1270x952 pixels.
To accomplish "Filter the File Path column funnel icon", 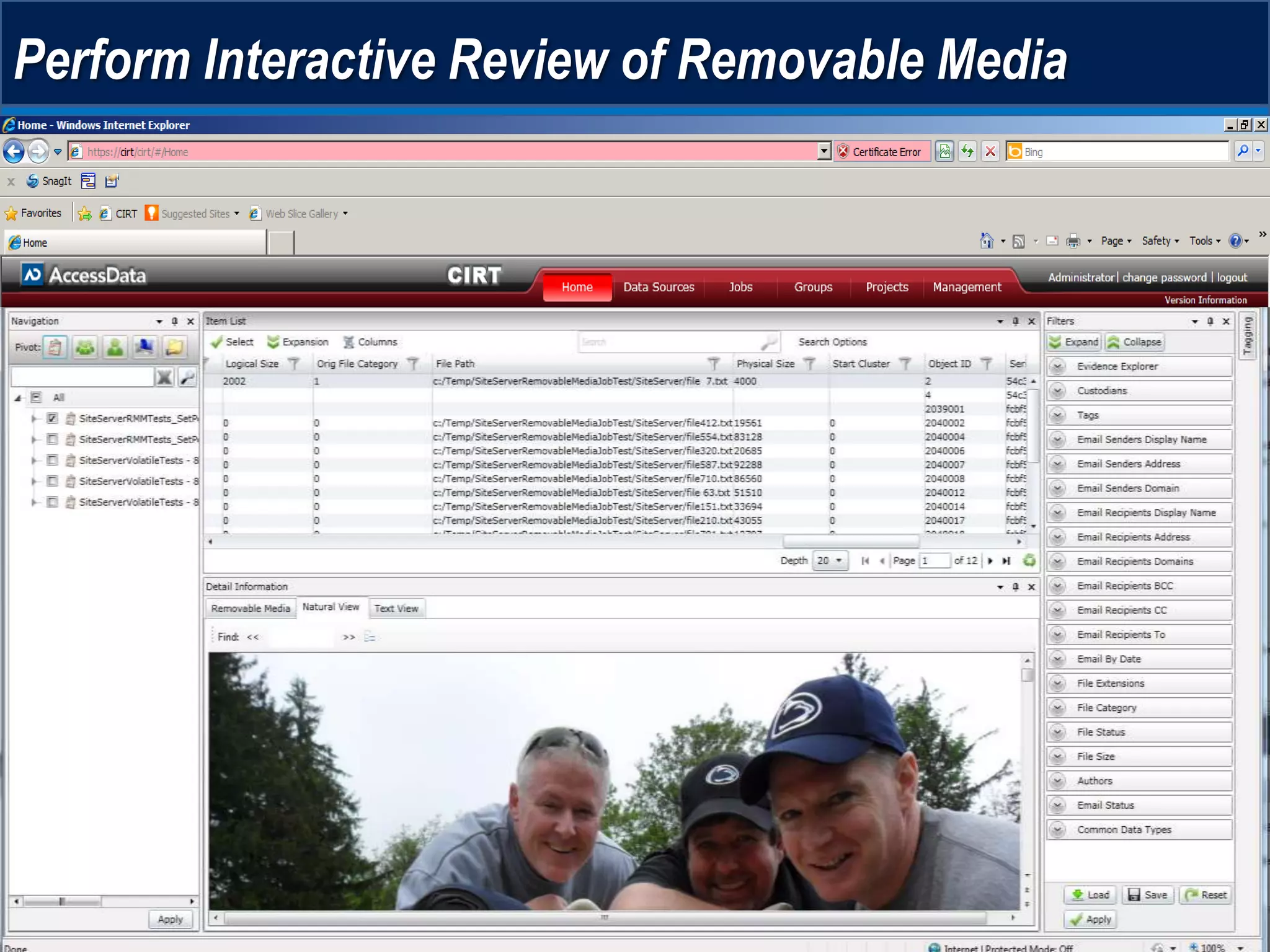I will coord(714,364).
